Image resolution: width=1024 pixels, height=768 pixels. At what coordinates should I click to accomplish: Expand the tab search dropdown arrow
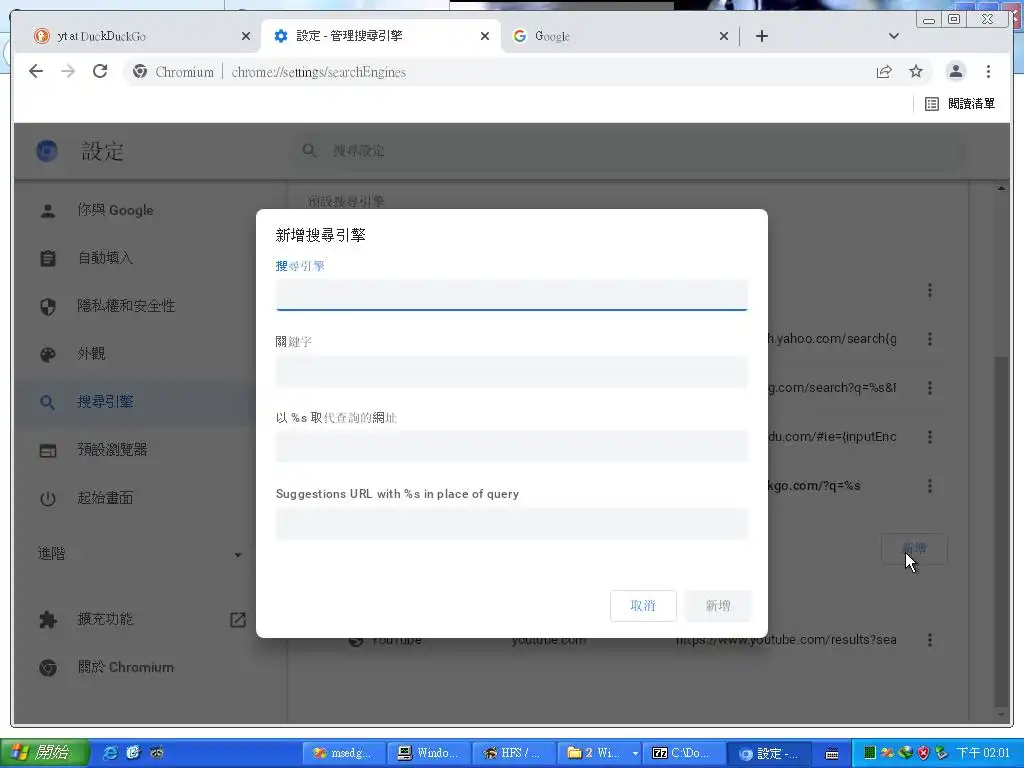(x=894, y=36)
